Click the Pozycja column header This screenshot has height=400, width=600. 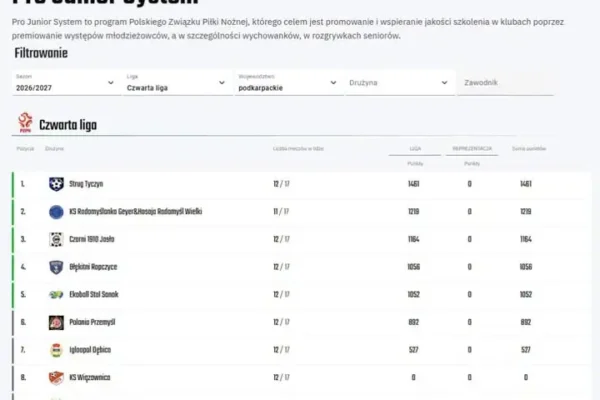click(25, 149)
